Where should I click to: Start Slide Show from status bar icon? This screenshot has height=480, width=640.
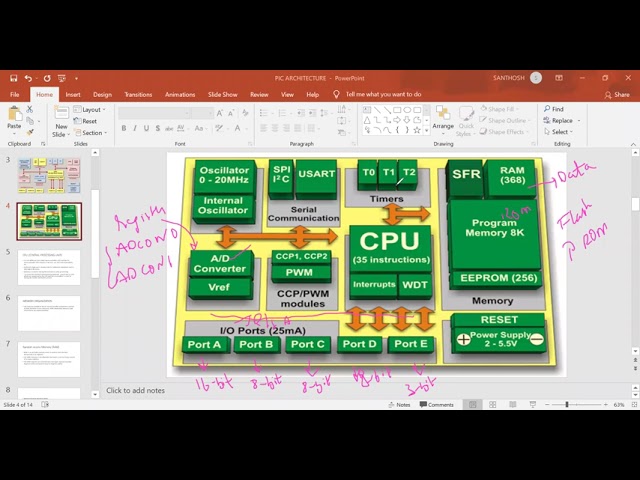coord(533,404)
